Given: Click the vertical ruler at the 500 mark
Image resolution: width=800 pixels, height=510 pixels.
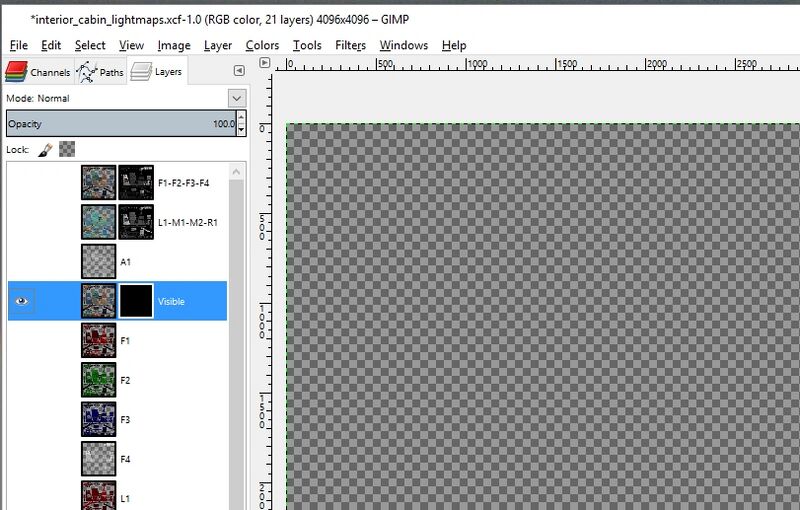Looking at the screenshot, I should point(262,227).
